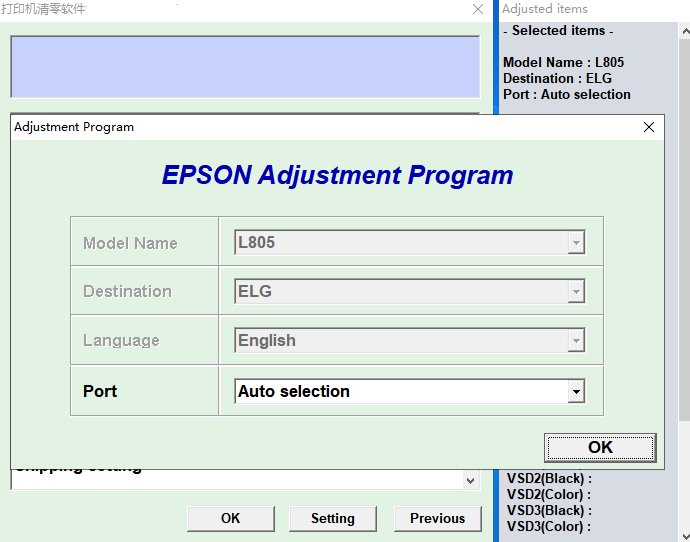Image resolution: width=690 pixels, height=542 pixels.
Task: Open Setting in the background window
Action: [x=333, y=518]
